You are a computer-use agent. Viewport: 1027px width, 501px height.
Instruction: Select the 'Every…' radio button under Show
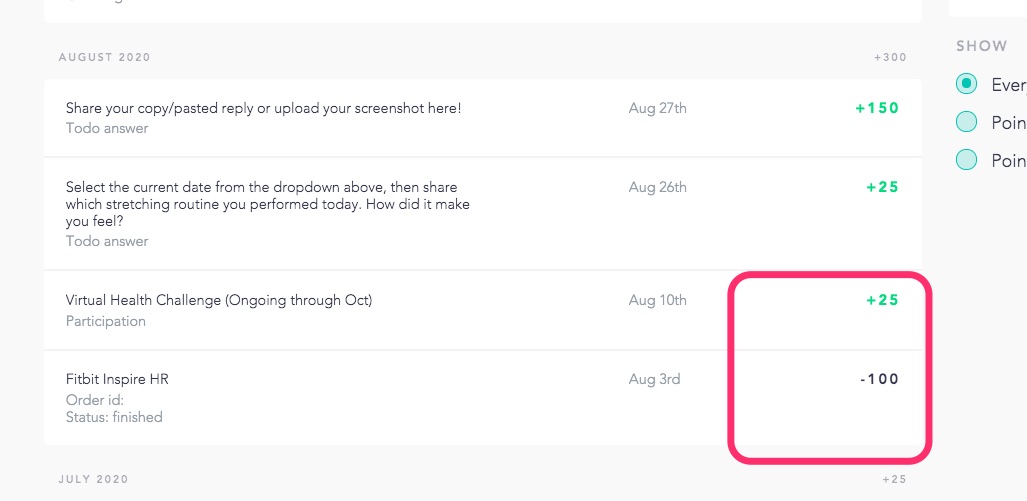tap(966, 84)
